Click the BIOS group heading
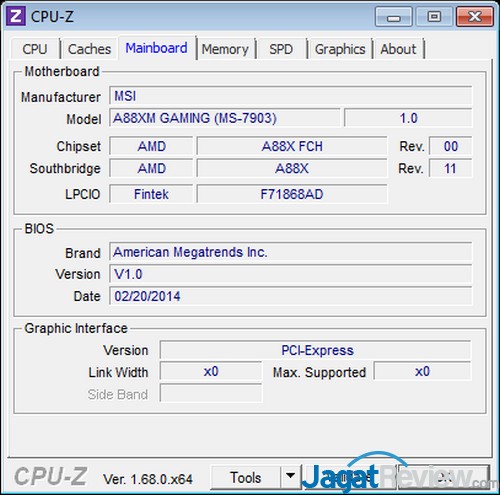Screen dimensions: 500x495 click(x=39, y=229)
